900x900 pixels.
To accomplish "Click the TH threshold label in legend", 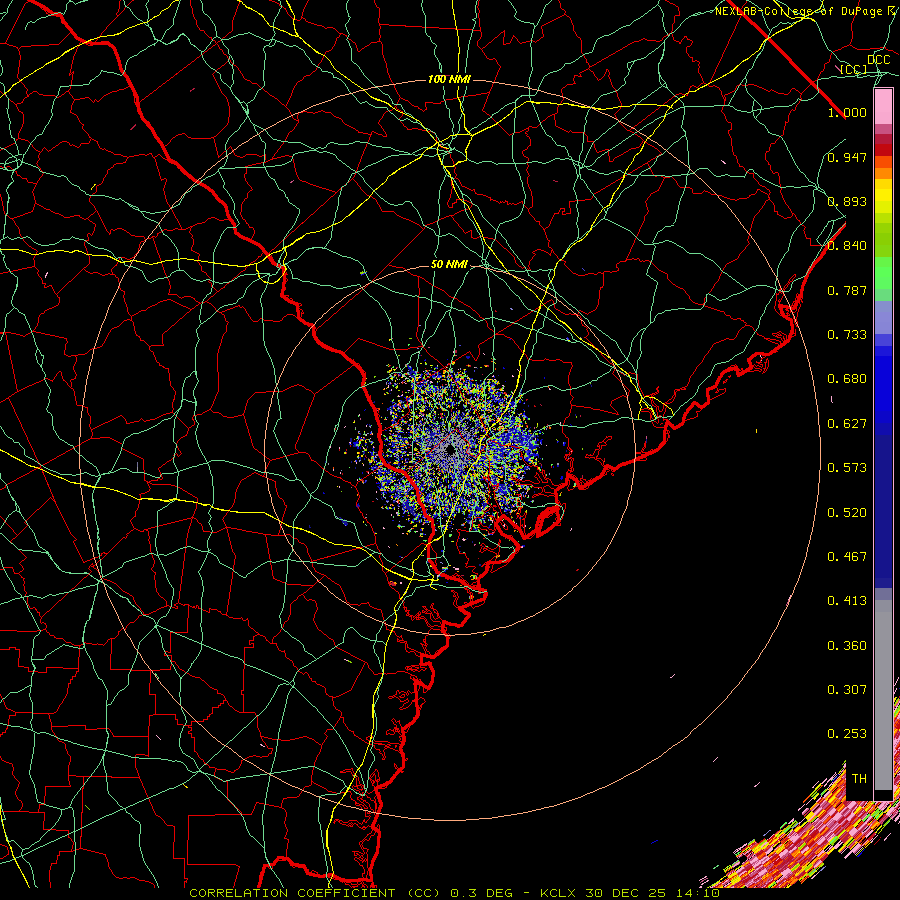I will (859, 779).
